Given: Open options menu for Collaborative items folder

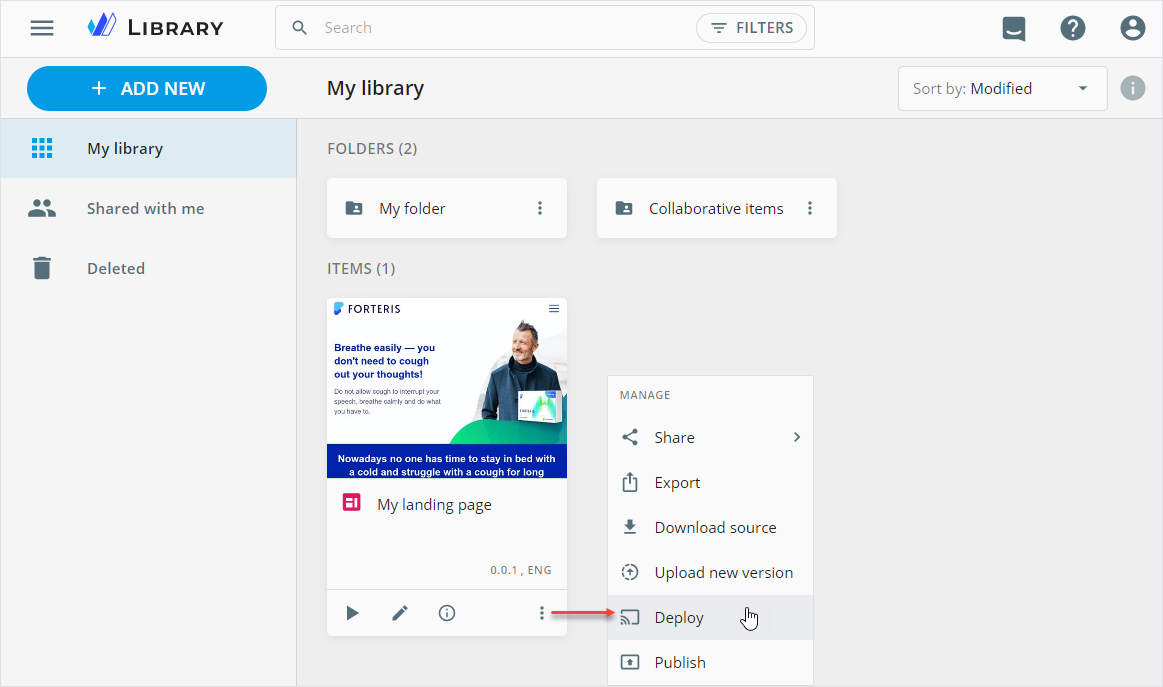Looking at the screenshot, I should [x=810, y=208].
